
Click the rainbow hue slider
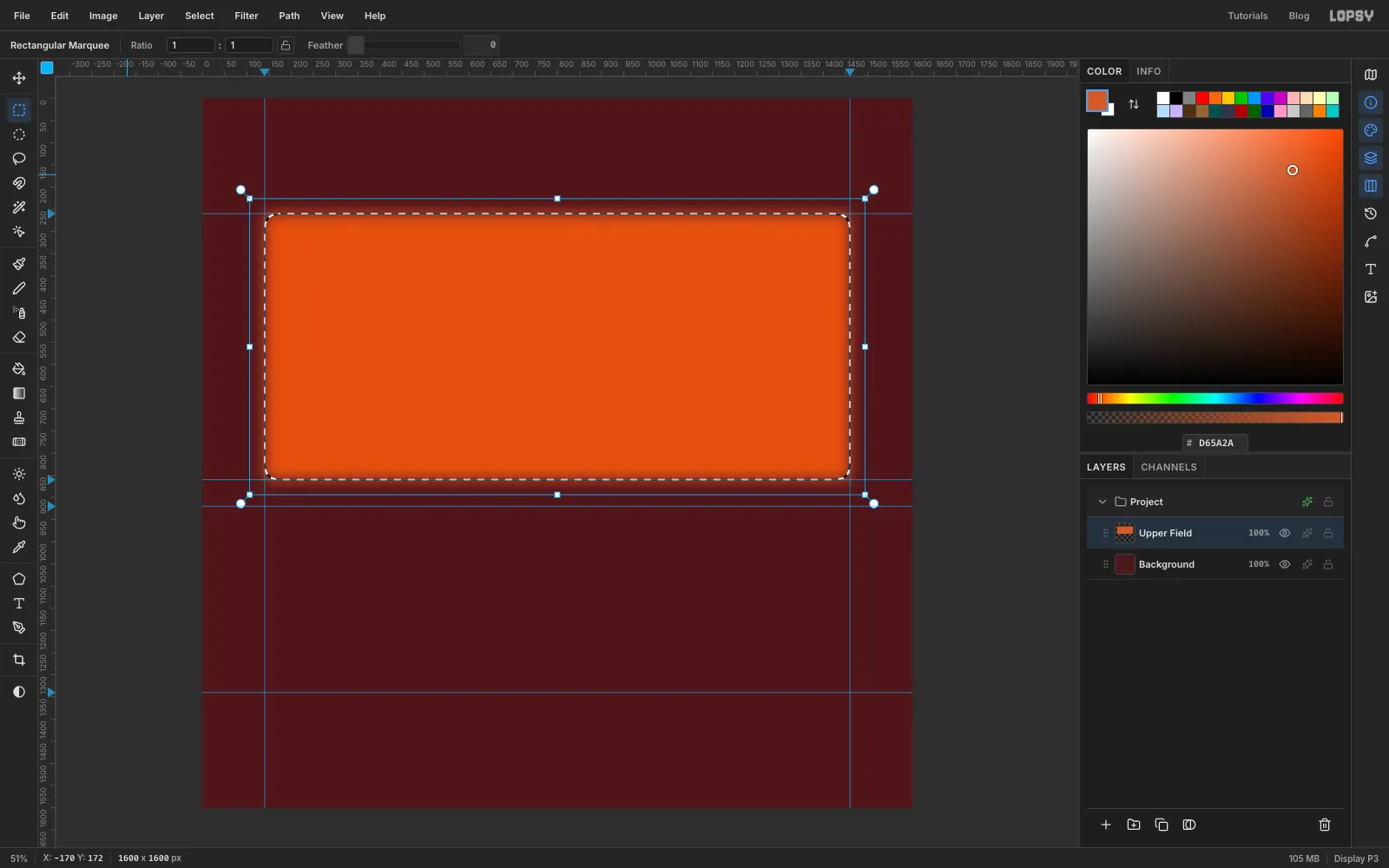click(x=1215, y=398)
